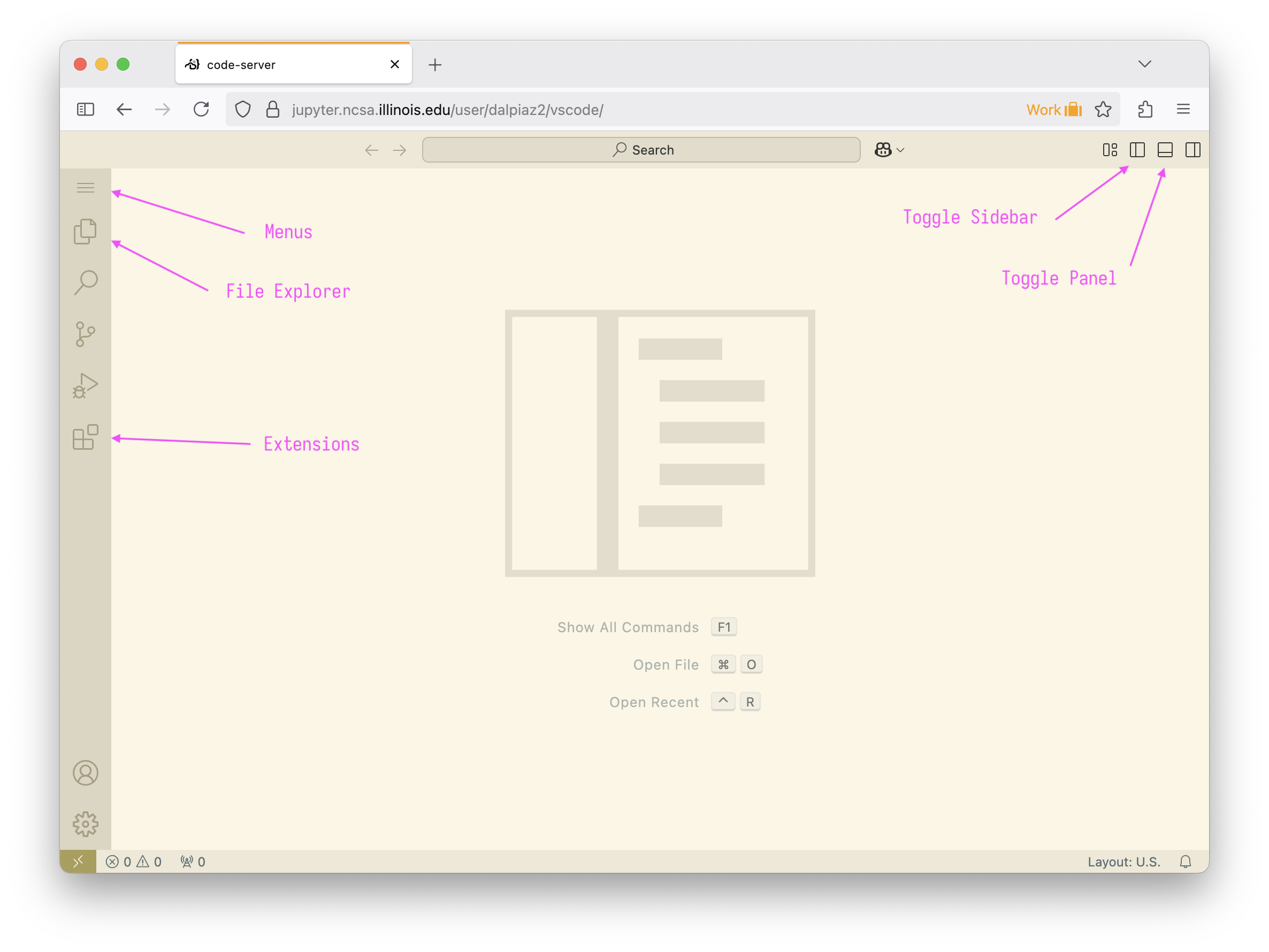Open the hamburger application menu in activity bar
The width and height of the screenshot is (1269, 952).
pyautogui.click(x=85, y=188)
